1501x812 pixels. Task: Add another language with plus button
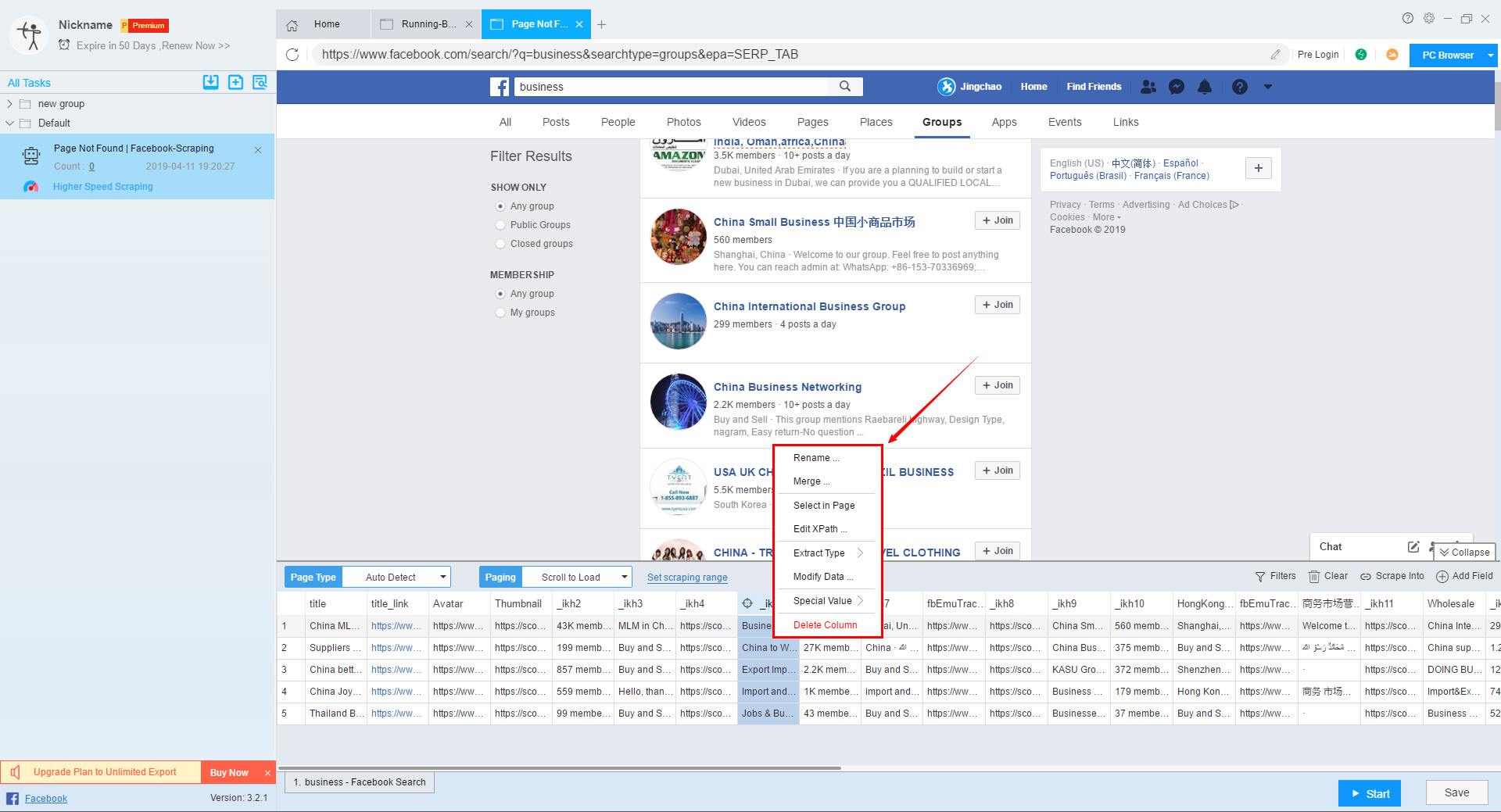point(1259,168)
